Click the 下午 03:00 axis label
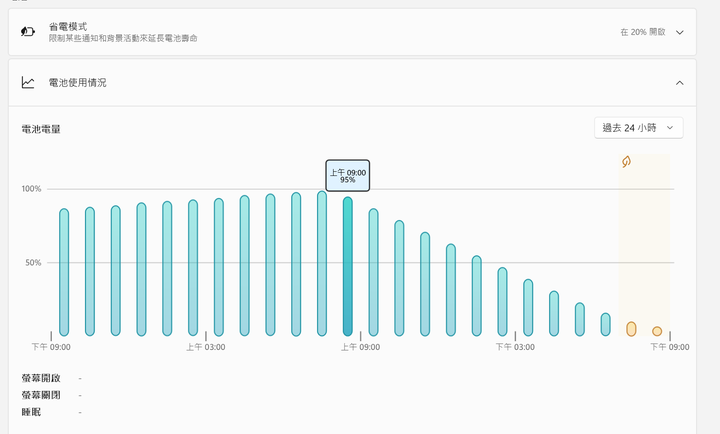The height and width of the screenshot is (434, 720). 515,347
